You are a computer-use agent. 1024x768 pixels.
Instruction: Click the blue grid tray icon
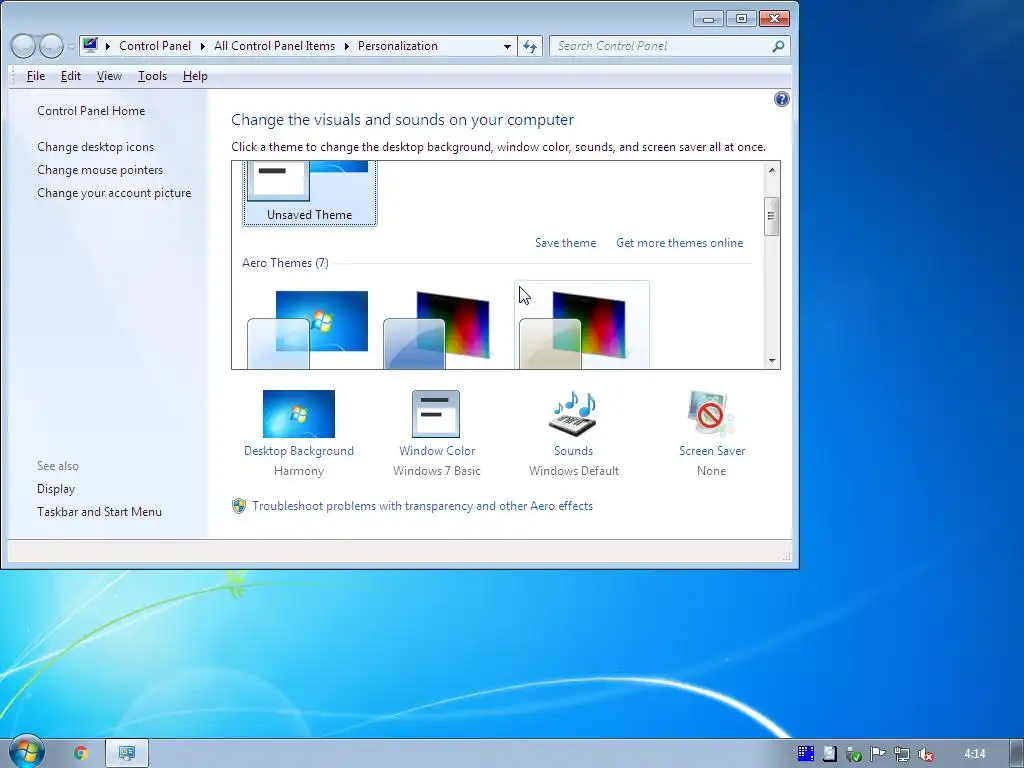coord(806,754)
